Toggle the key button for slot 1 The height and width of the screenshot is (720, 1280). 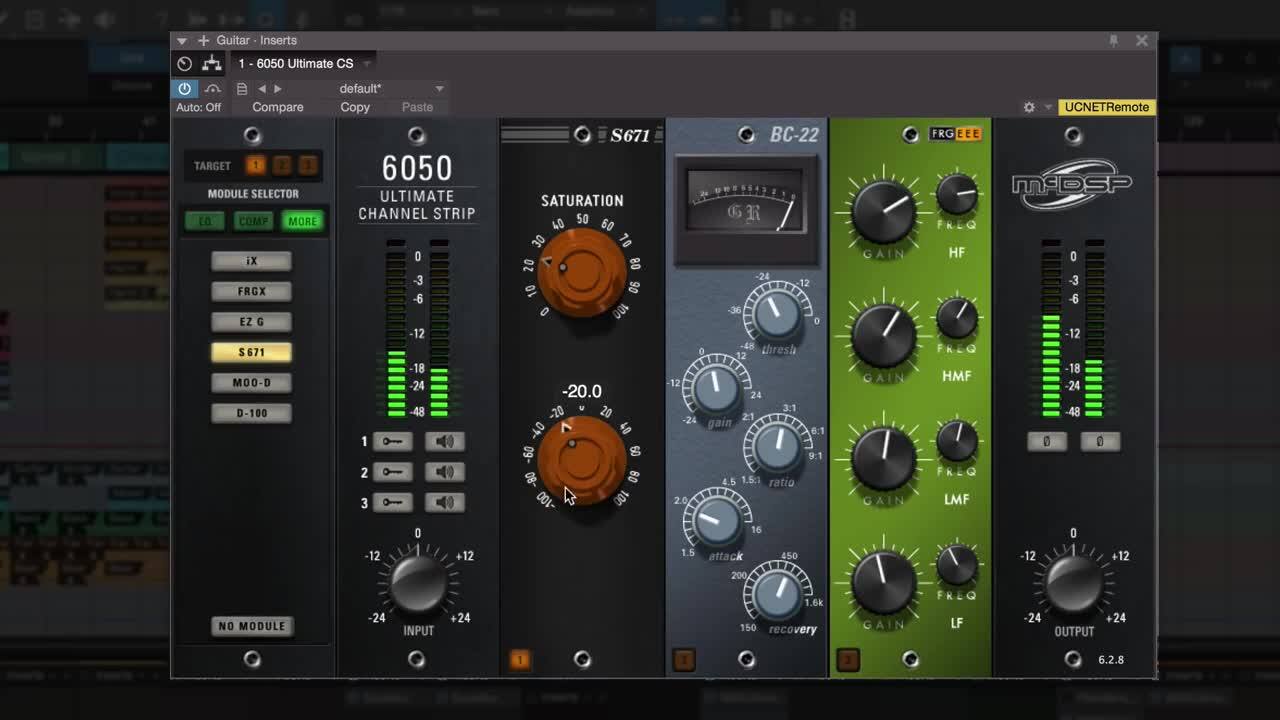tap(392, 441)
